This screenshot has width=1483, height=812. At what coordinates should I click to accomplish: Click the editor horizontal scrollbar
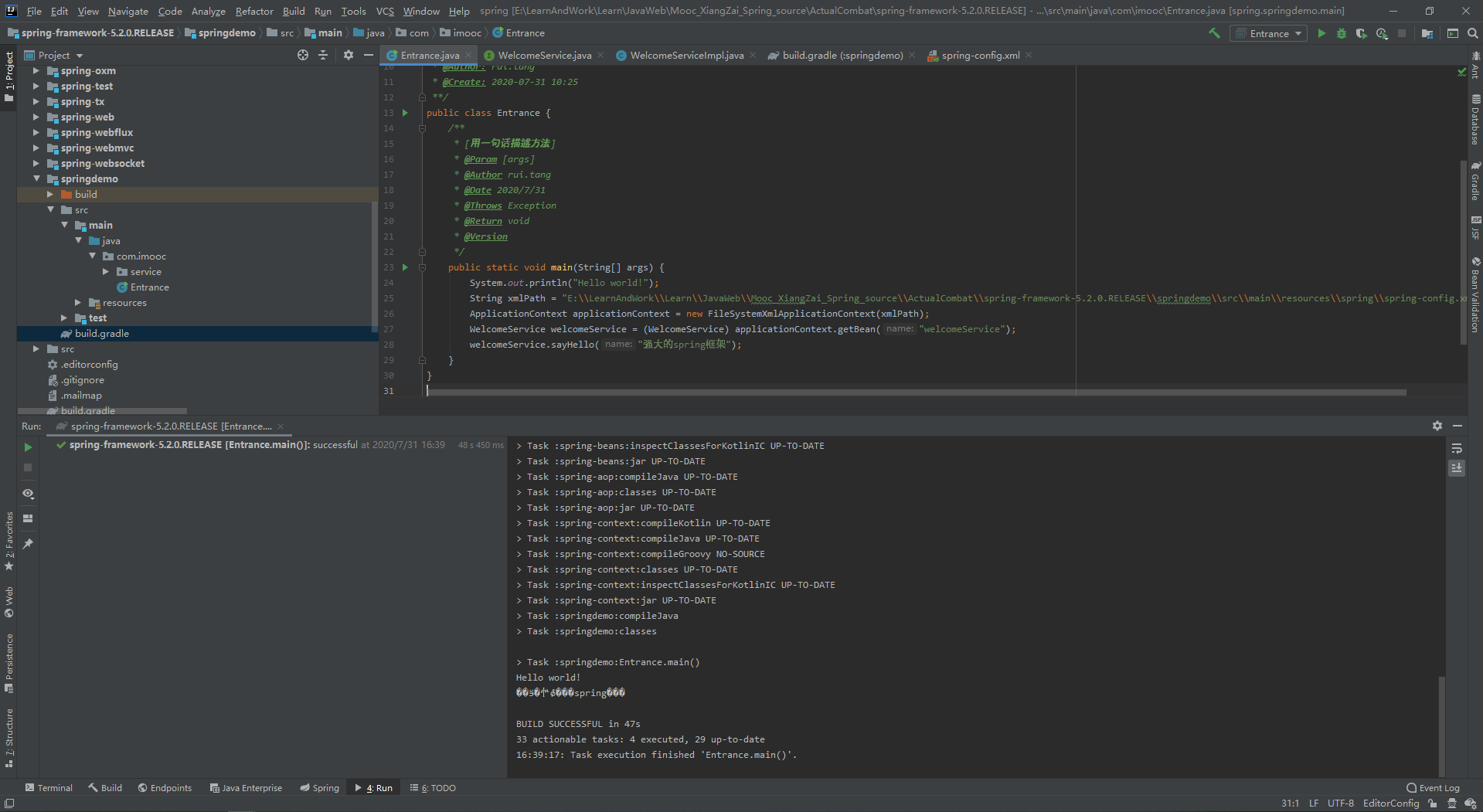point(917,392)
